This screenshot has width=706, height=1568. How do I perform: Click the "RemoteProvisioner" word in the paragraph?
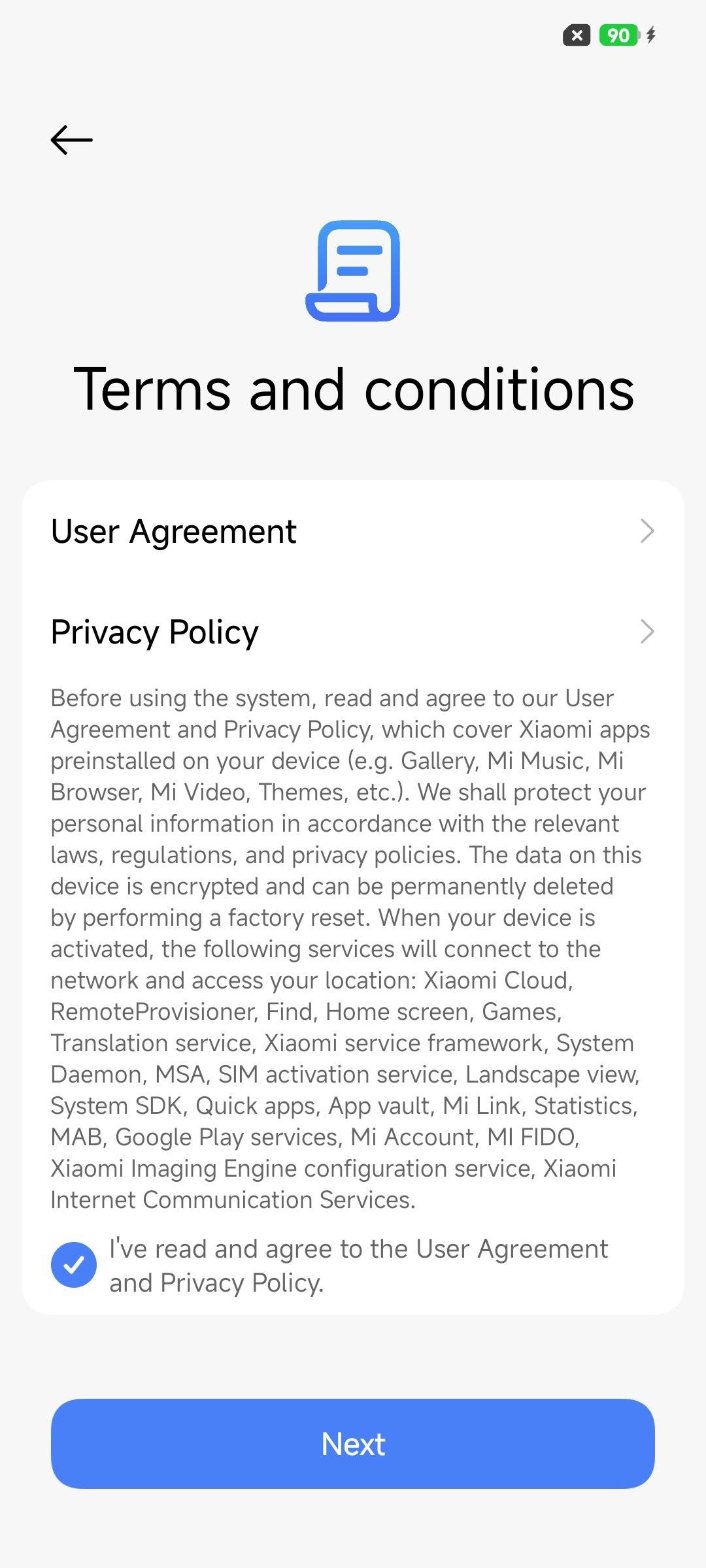[x=153, y=1011]
